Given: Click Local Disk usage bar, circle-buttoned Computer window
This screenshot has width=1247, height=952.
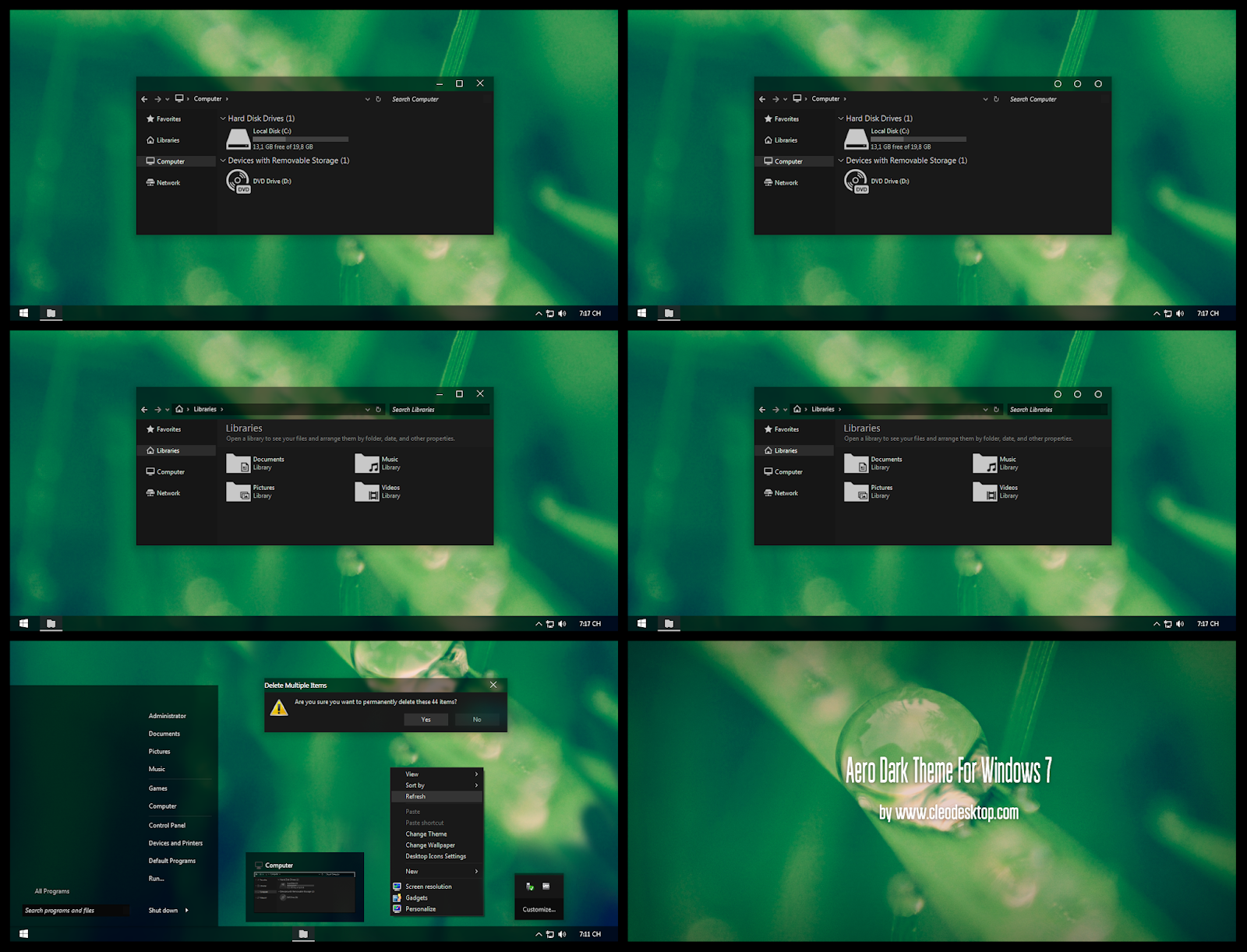Looking at the screenshot, I should (918, 139).
